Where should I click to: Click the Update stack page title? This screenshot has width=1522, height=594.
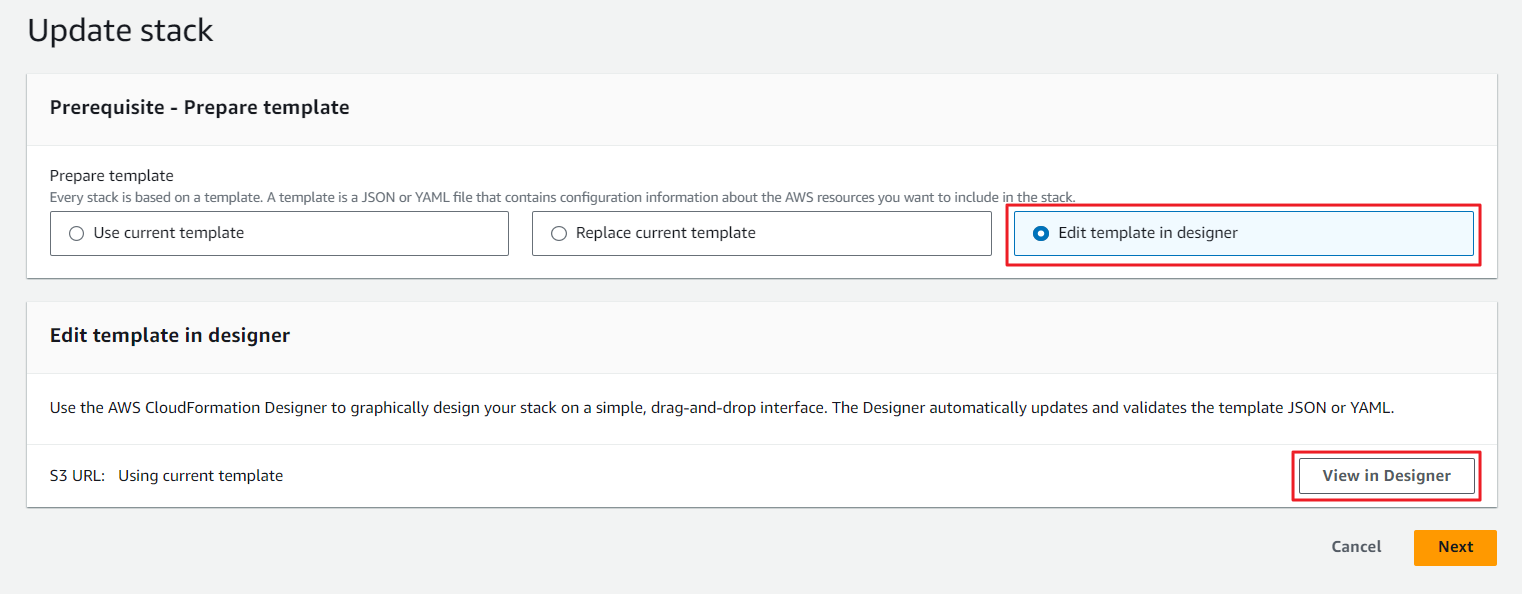pos(120,30)
